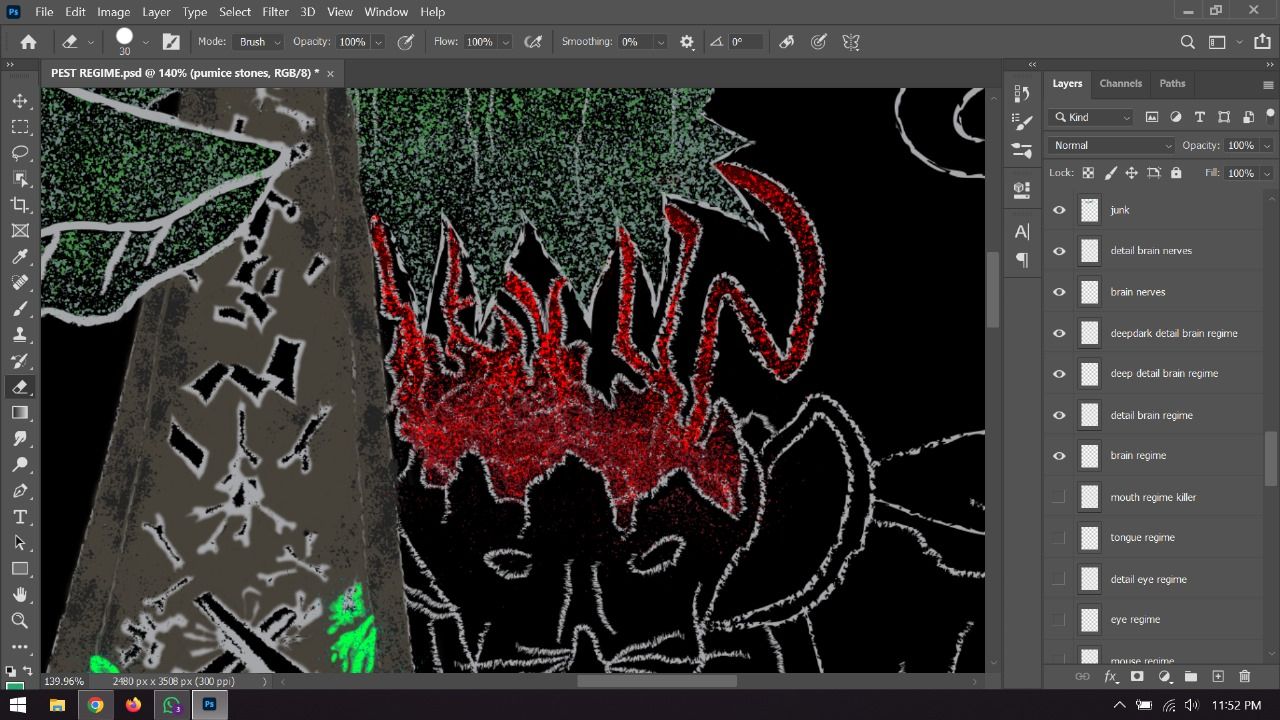Select the Eyedropper tool
1280x720 pixels.
tap(20, 257)
